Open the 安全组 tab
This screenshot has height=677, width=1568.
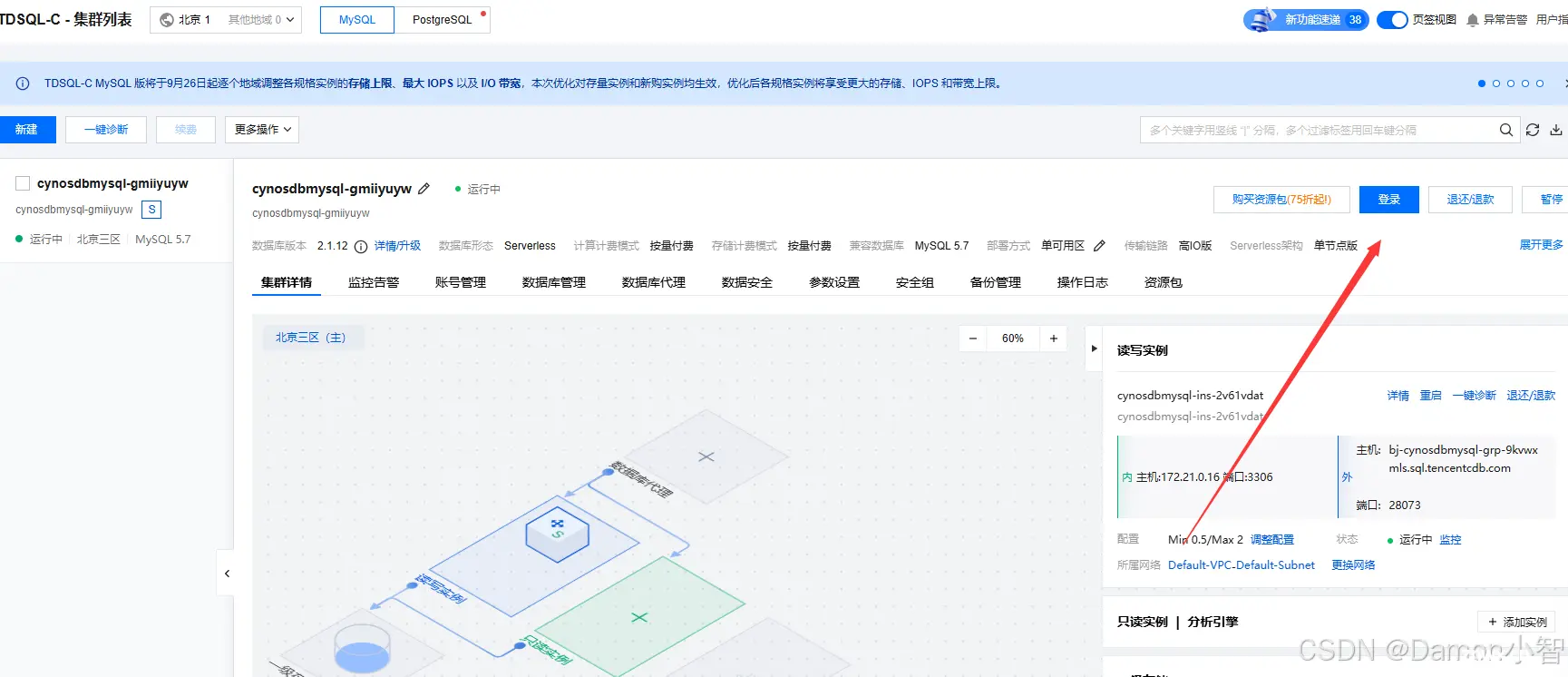pyautogui.click(x=915, y=282)
